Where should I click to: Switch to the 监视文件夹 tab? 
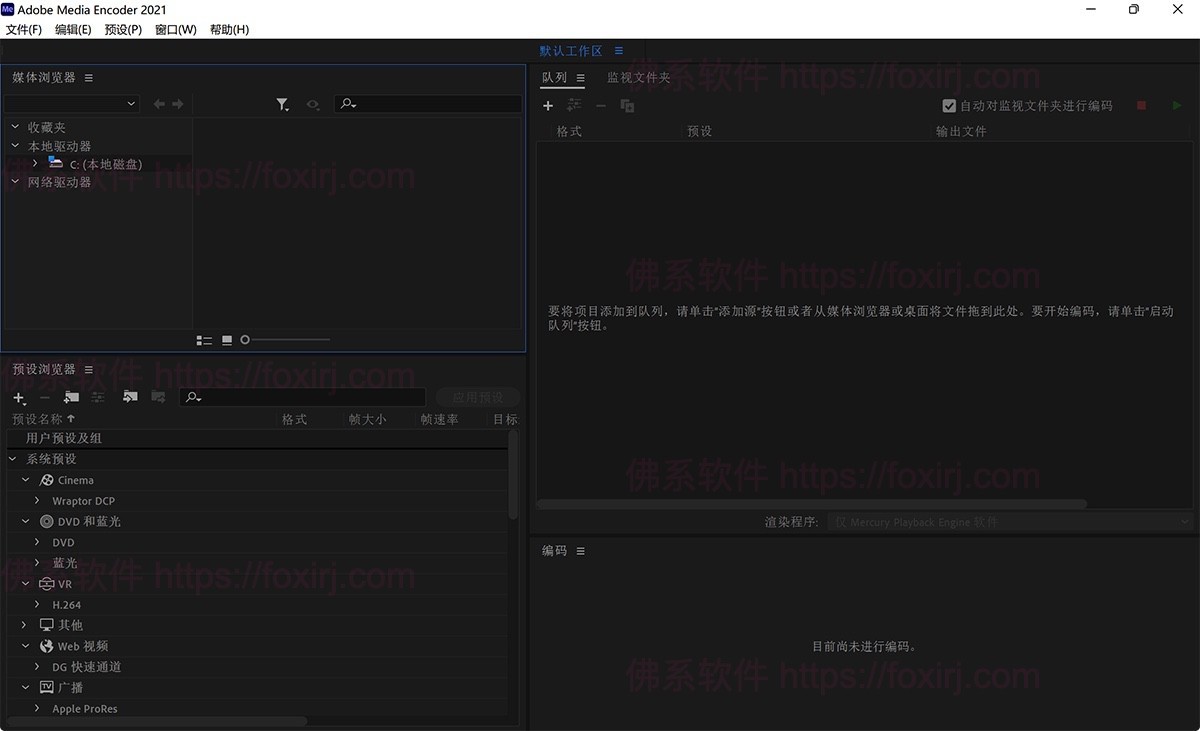click(x=637, y=77)
